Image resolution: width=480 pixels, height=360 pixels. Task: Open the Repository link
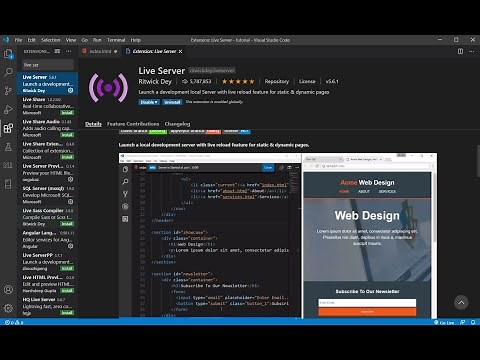277,81
